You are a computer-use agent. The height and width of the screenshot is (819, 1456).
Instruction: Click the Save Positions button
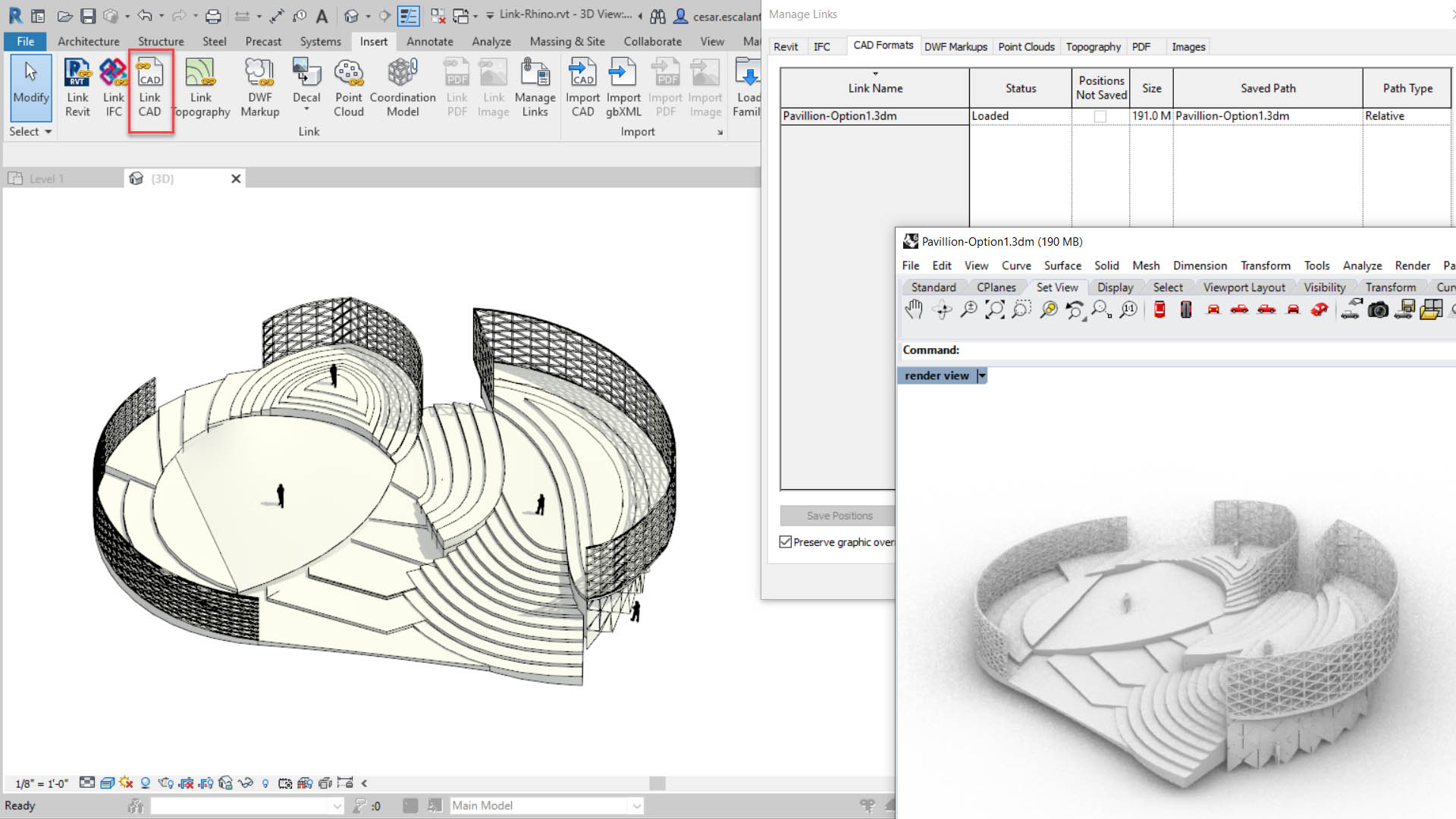838,515
